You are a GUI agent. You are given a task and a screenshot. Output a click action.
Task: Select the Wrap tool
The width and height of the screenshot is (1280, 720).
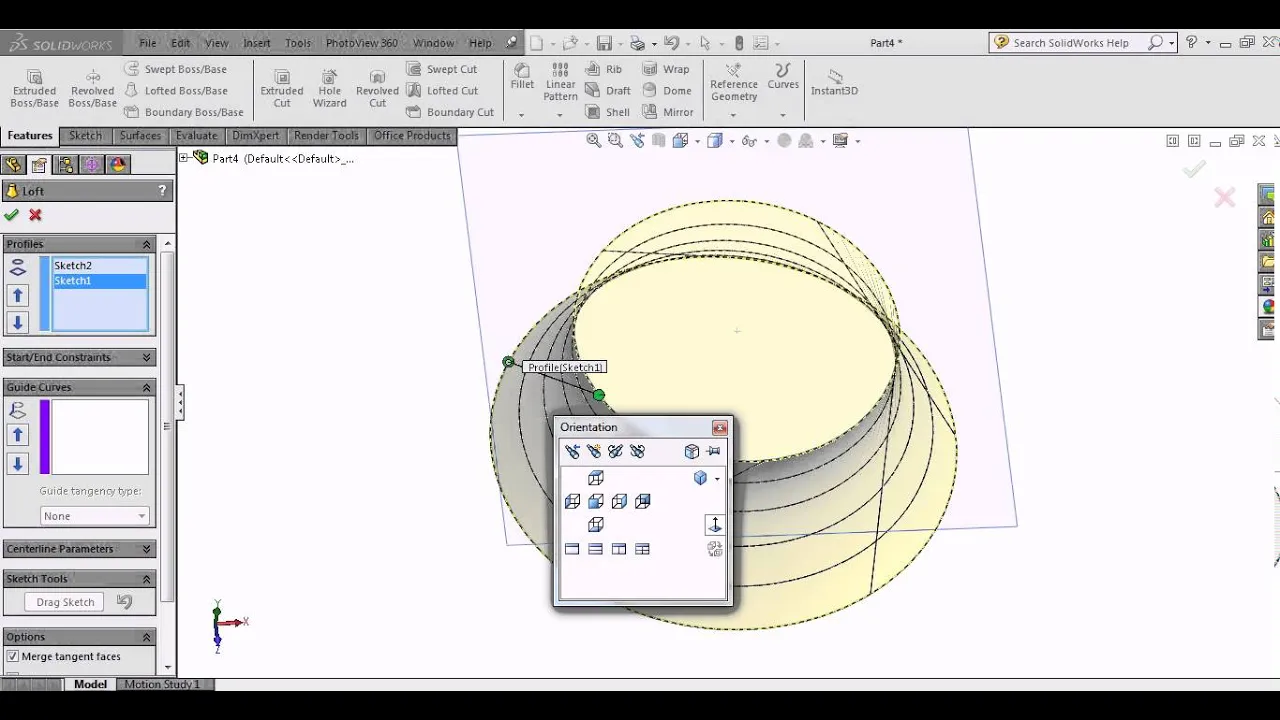pyautogui.click(x=666, y=69)
